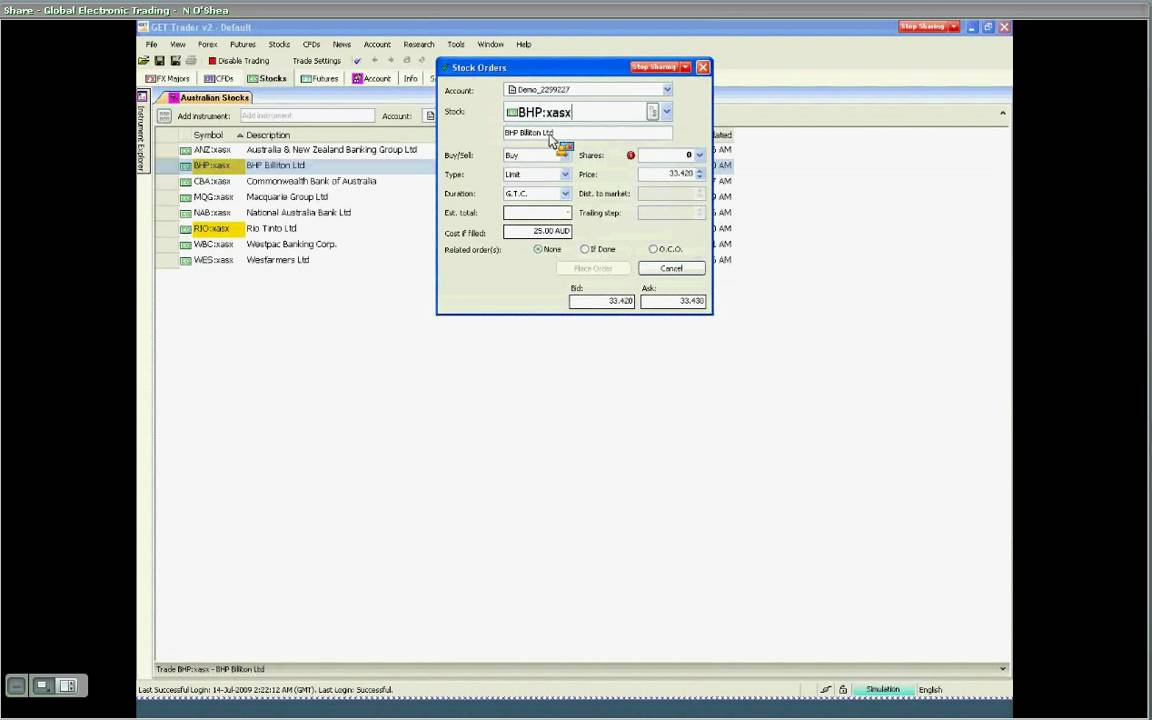Open the Account dropdown in Stock Orders

point(667,90)
